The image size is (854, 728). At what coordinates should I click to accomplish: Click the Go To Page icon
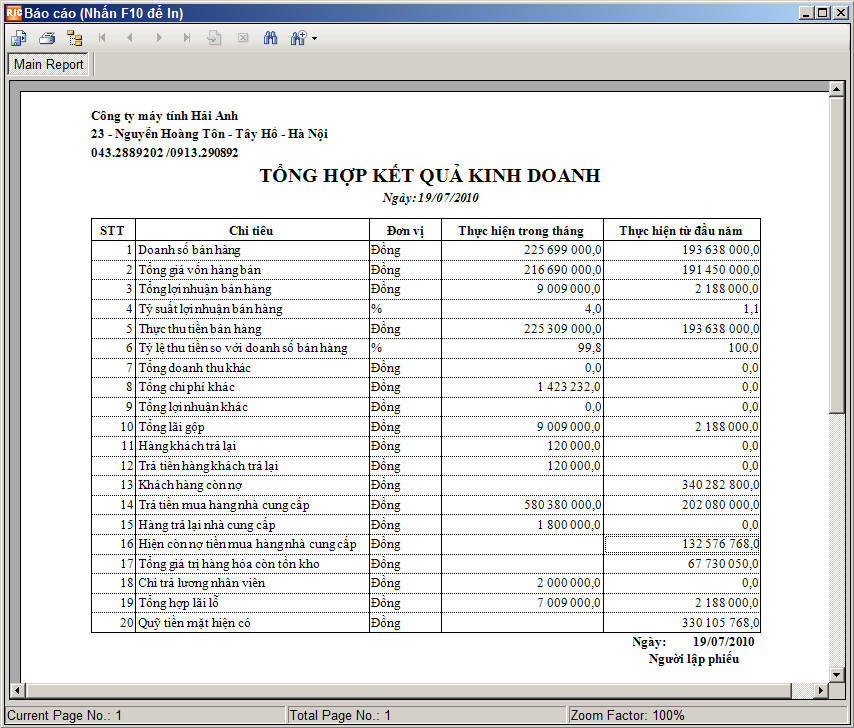tap(215, 38)
